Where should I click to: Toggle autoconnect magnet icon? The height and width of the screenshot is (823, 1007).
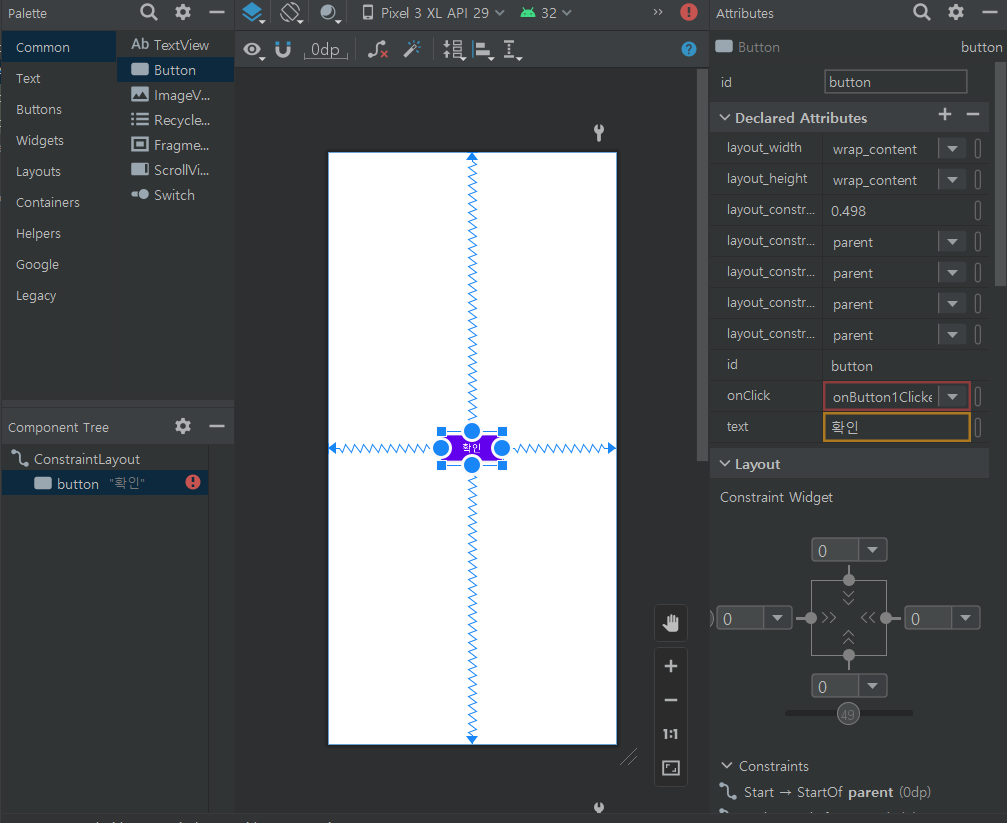click(283, 49)
